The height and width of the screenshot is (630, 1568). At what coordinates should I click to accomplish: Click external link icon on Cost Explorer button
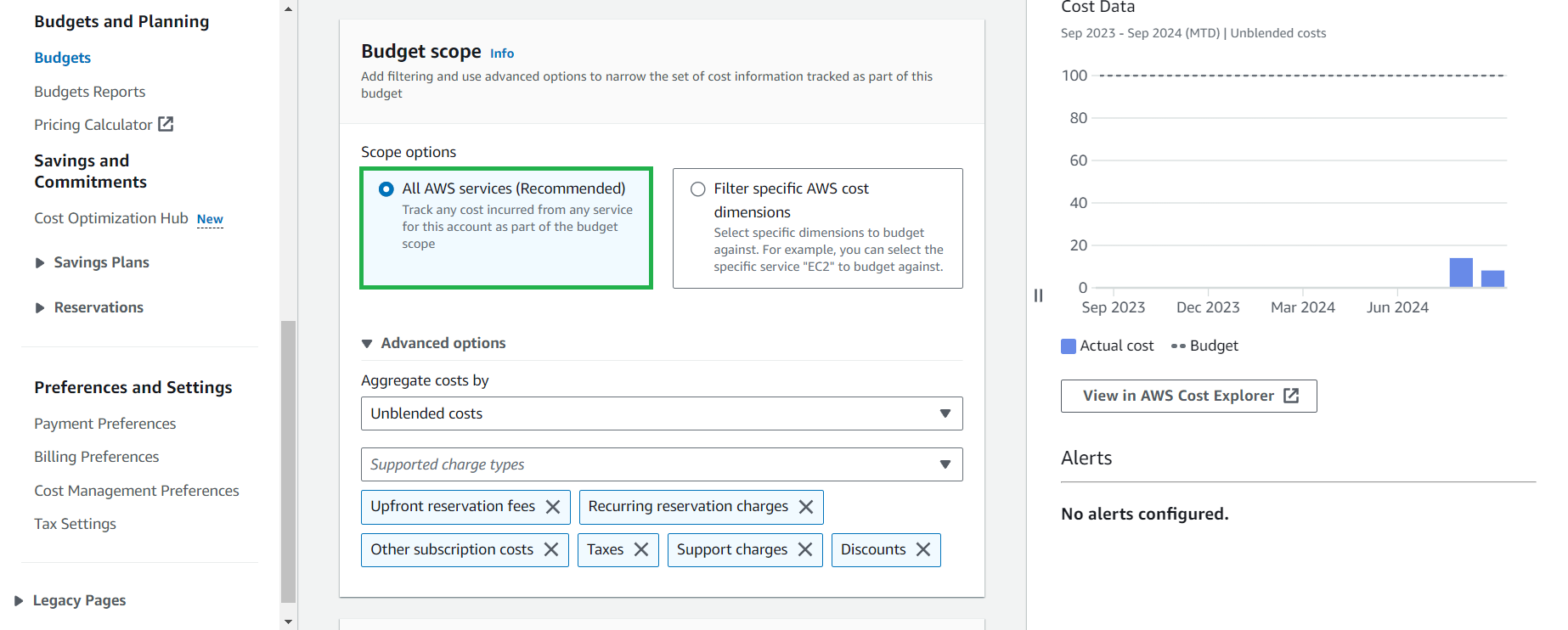tap(1291, 396)
